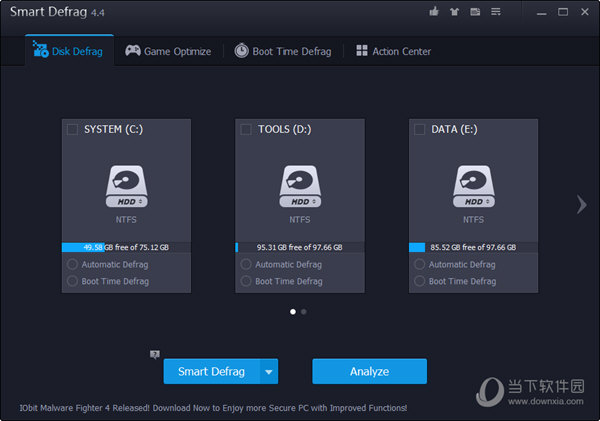Open the IObit Malware Fighter 4 promo link
Viewport: 600px width, 421px height.
tap(213, 408)
